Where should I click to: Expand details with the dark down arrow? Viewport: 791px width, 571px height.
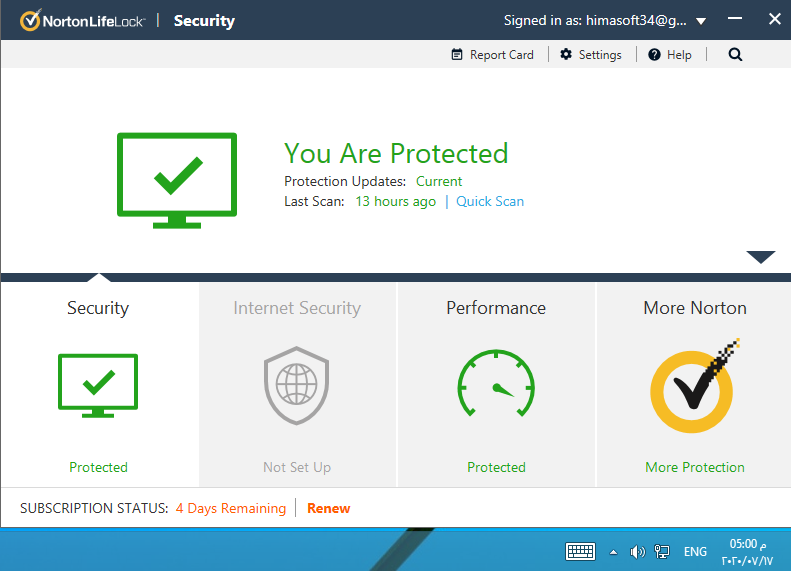(761, 257)
